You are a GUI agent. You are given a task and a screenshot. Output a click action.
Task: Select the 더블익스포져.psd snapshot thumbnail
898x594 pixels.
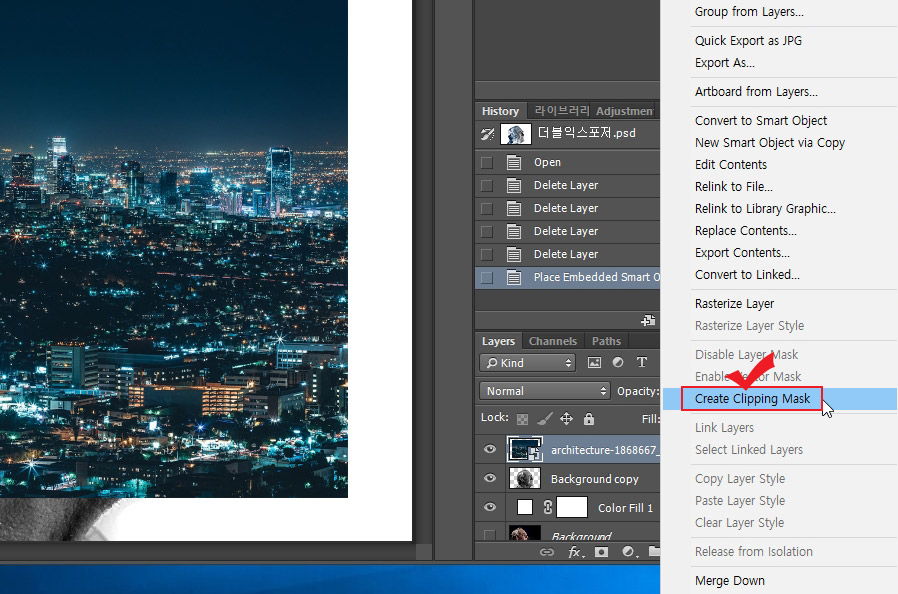pyautogui.click(x=515, y=134)
